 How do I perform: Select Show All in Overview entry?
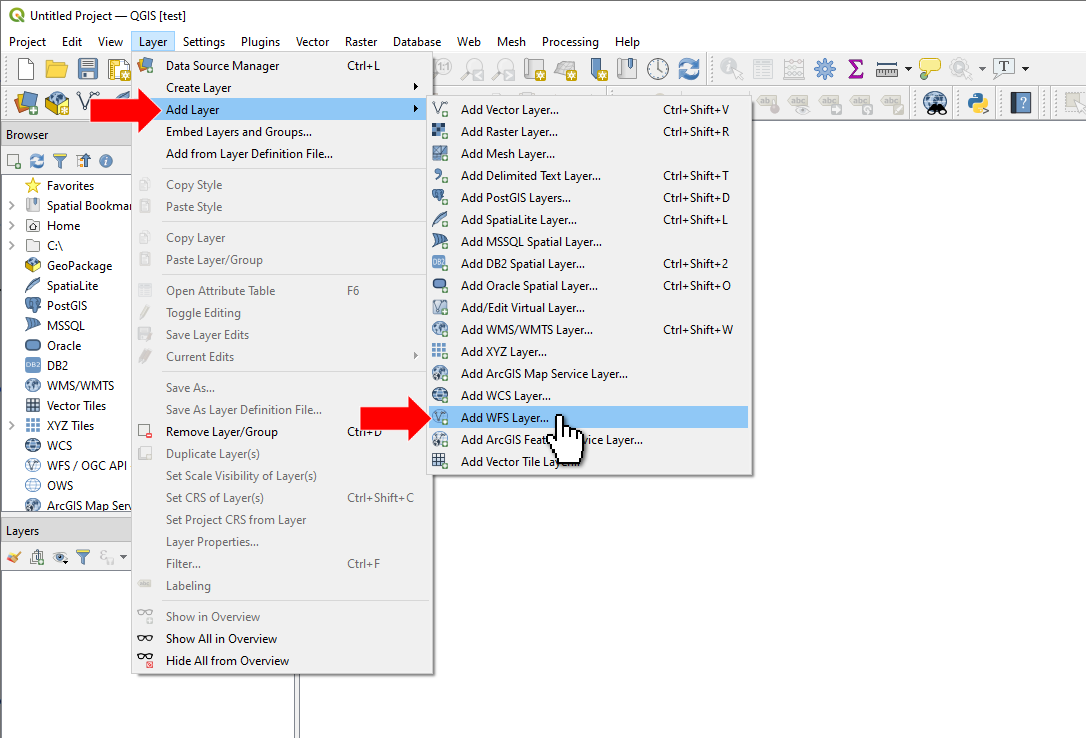[281, 639]
